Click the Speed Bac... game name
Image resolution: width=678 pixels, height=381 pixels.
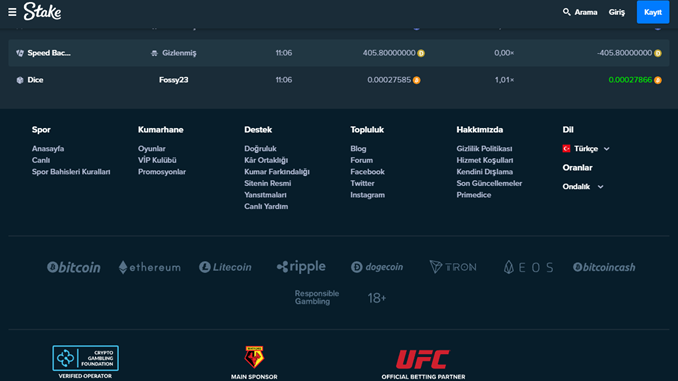pos(49,53)
